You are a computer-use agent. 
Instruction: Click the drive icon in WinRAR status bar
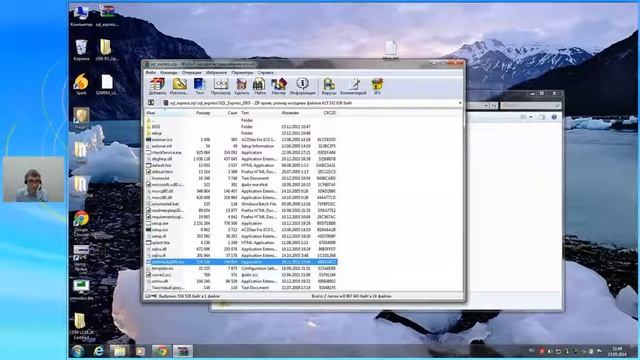click(x=148, y=296)
